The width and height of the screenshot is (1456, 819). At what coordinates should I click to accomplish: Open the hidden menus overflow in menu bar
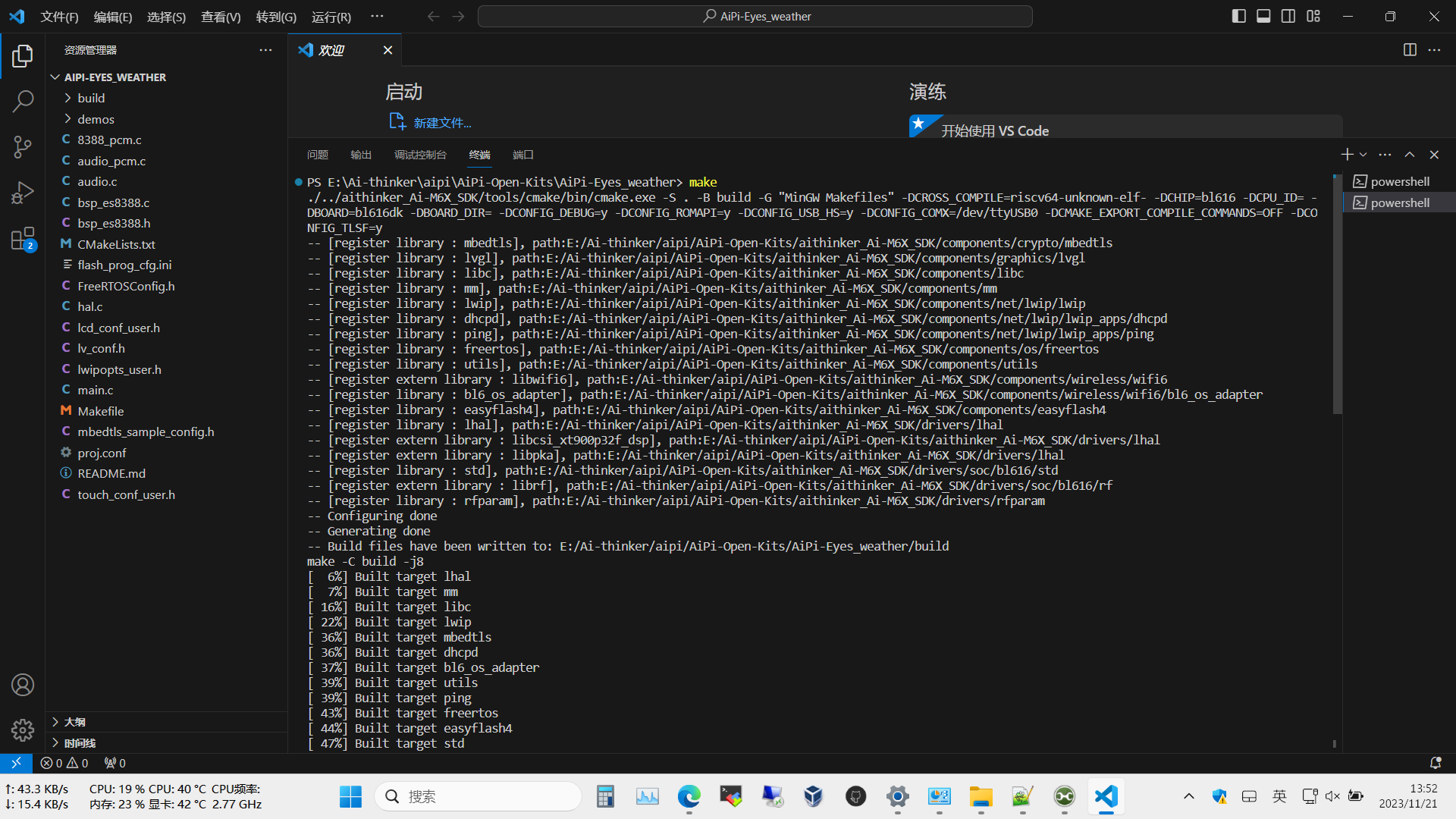coord(377,16)
